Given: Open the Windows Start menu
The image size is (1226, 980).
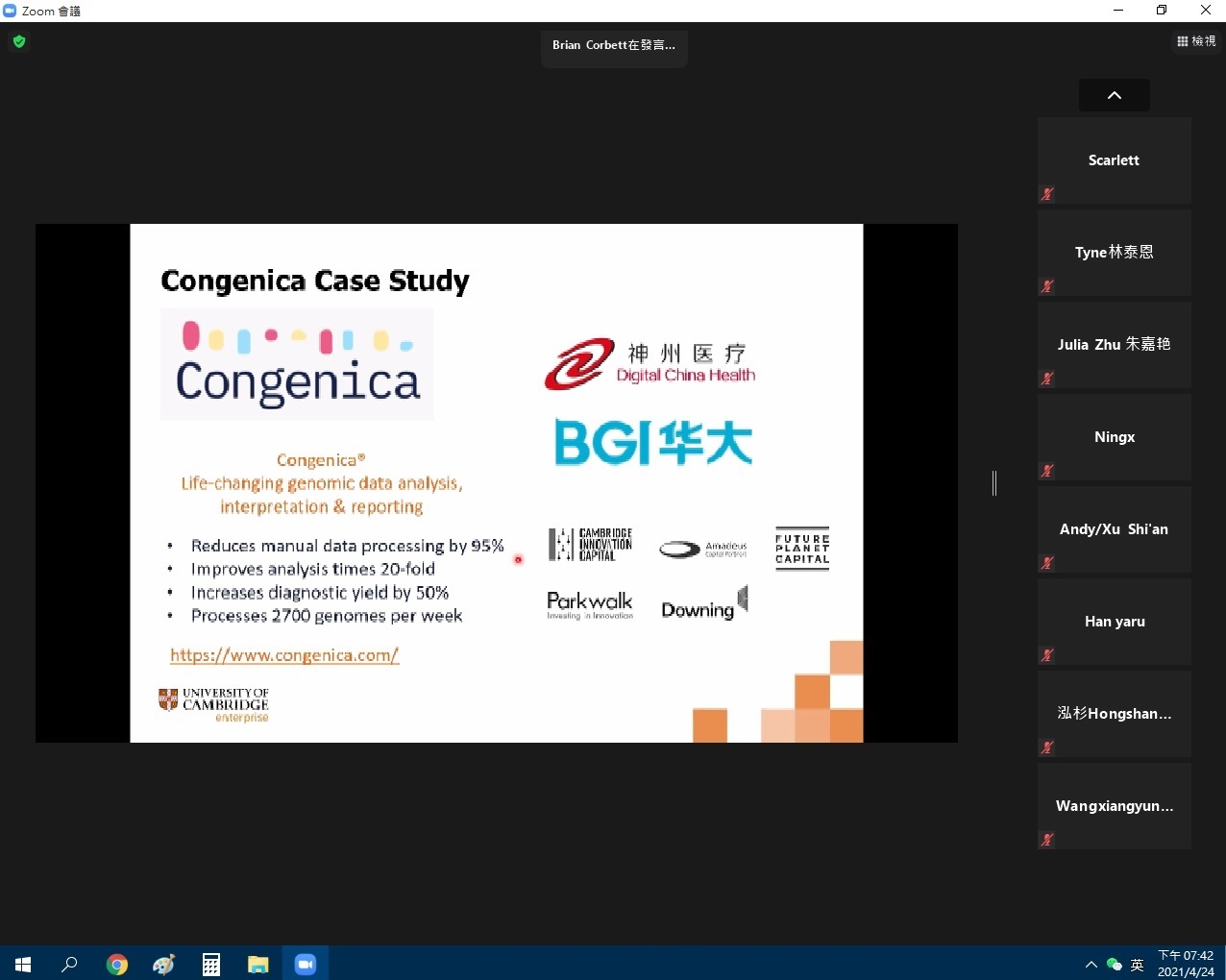Looking at the screenshot, I should pyautogui.click(x=23, y=964).
